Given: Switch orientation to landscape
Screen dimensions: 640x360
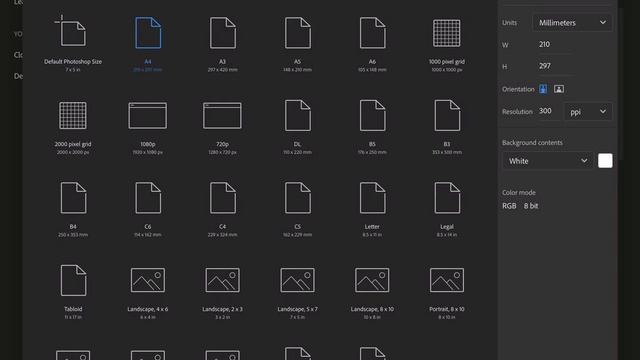Looking at the screenshot, I should click(559, 89).
